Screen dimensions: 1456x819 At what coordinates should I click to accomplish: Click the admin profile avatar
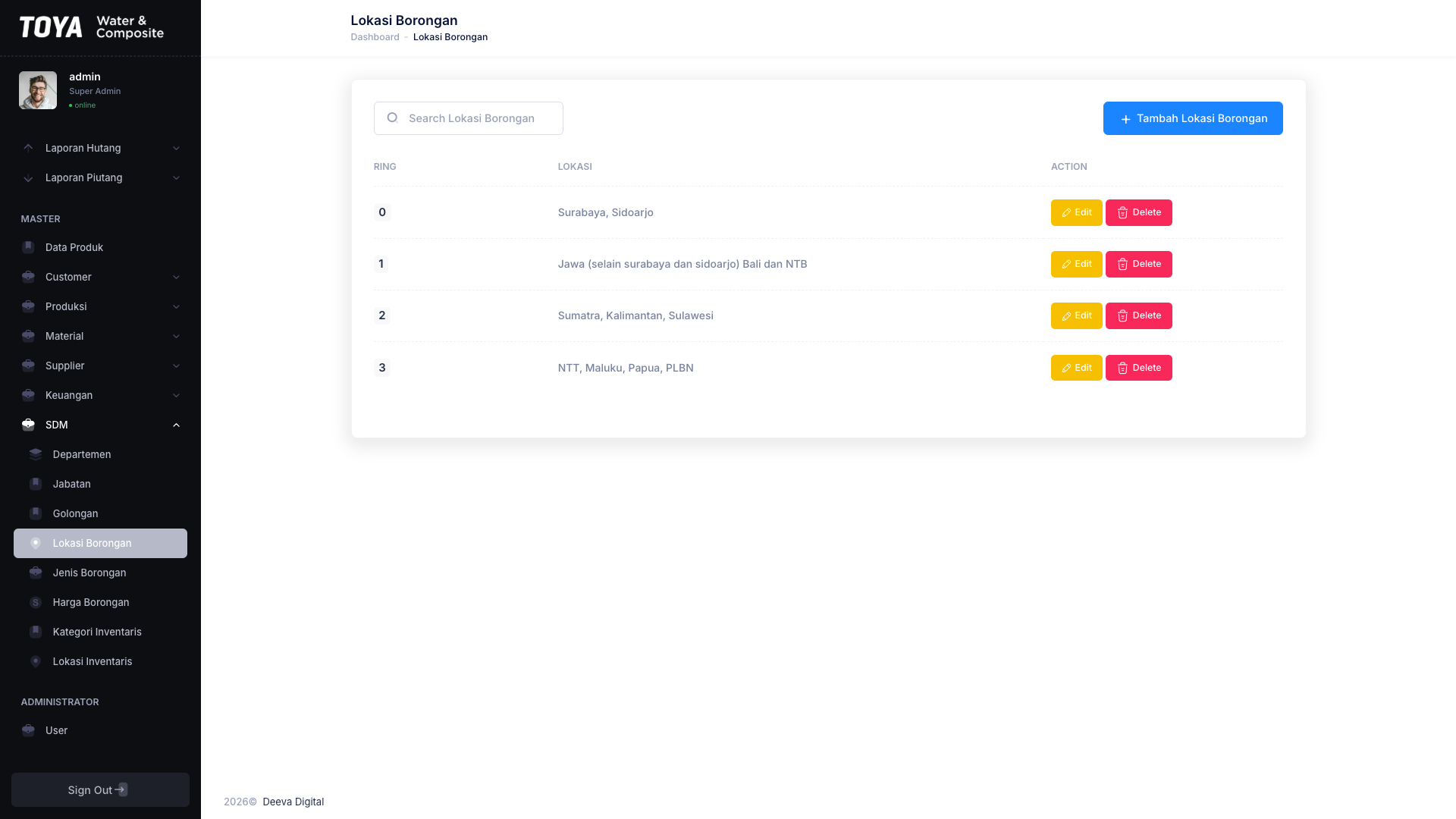tap(38, 90)
